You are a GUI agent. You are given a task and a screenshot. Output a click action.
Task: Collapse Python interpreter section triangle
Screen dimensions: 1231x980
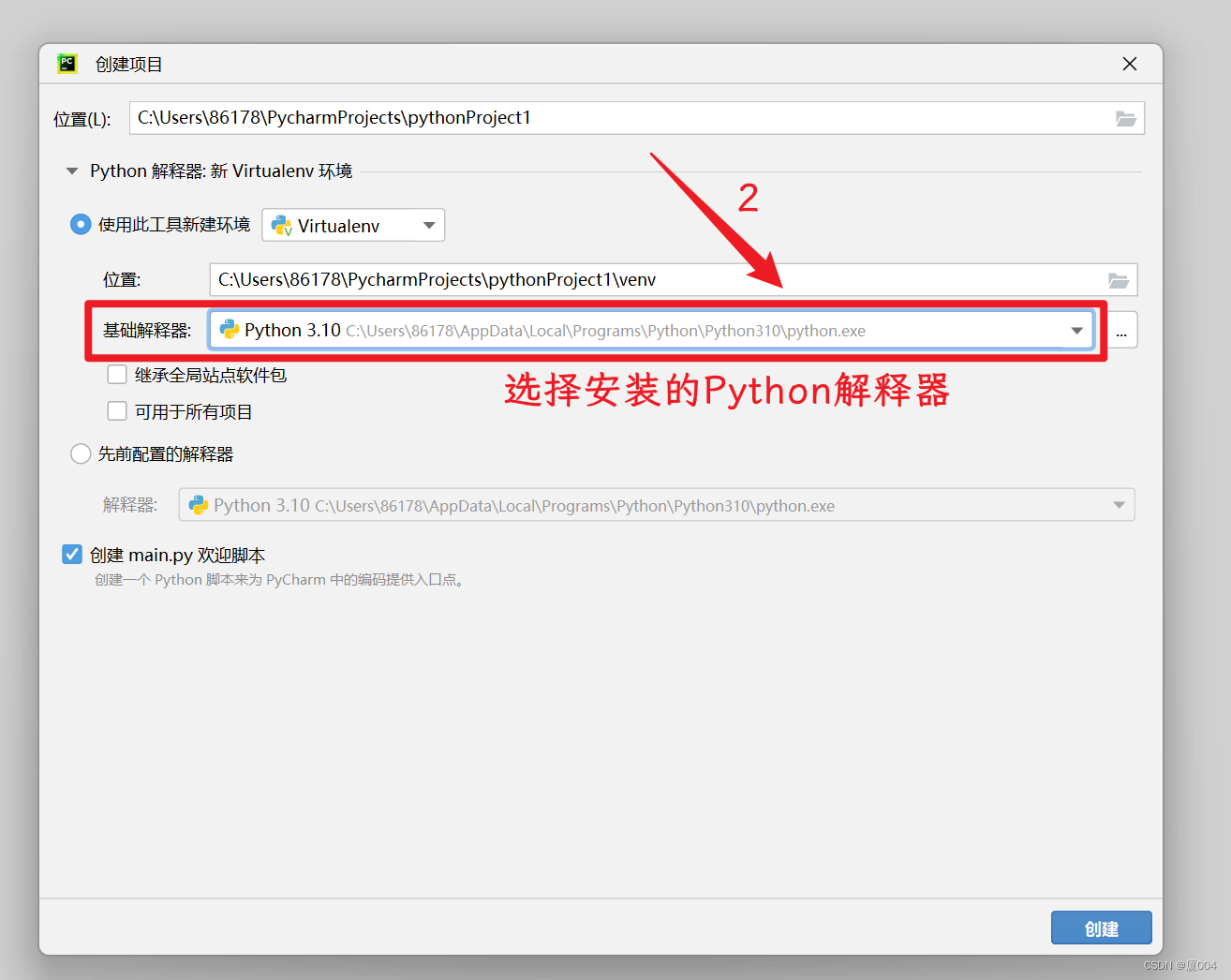(72, 171)
